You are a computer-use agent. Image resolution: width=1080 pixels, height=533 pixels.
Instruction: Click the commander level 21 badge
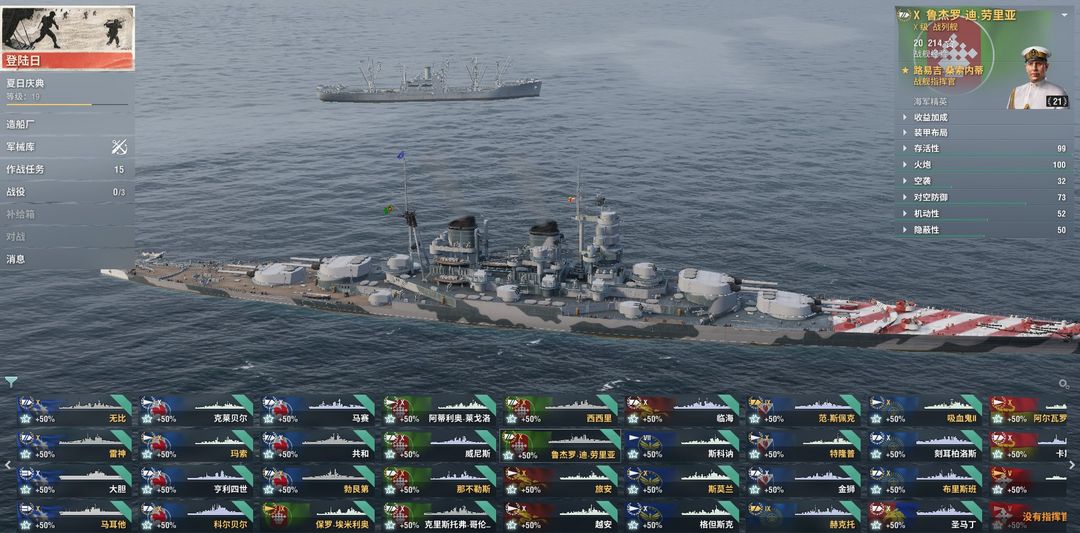(x=1056, y=102)
